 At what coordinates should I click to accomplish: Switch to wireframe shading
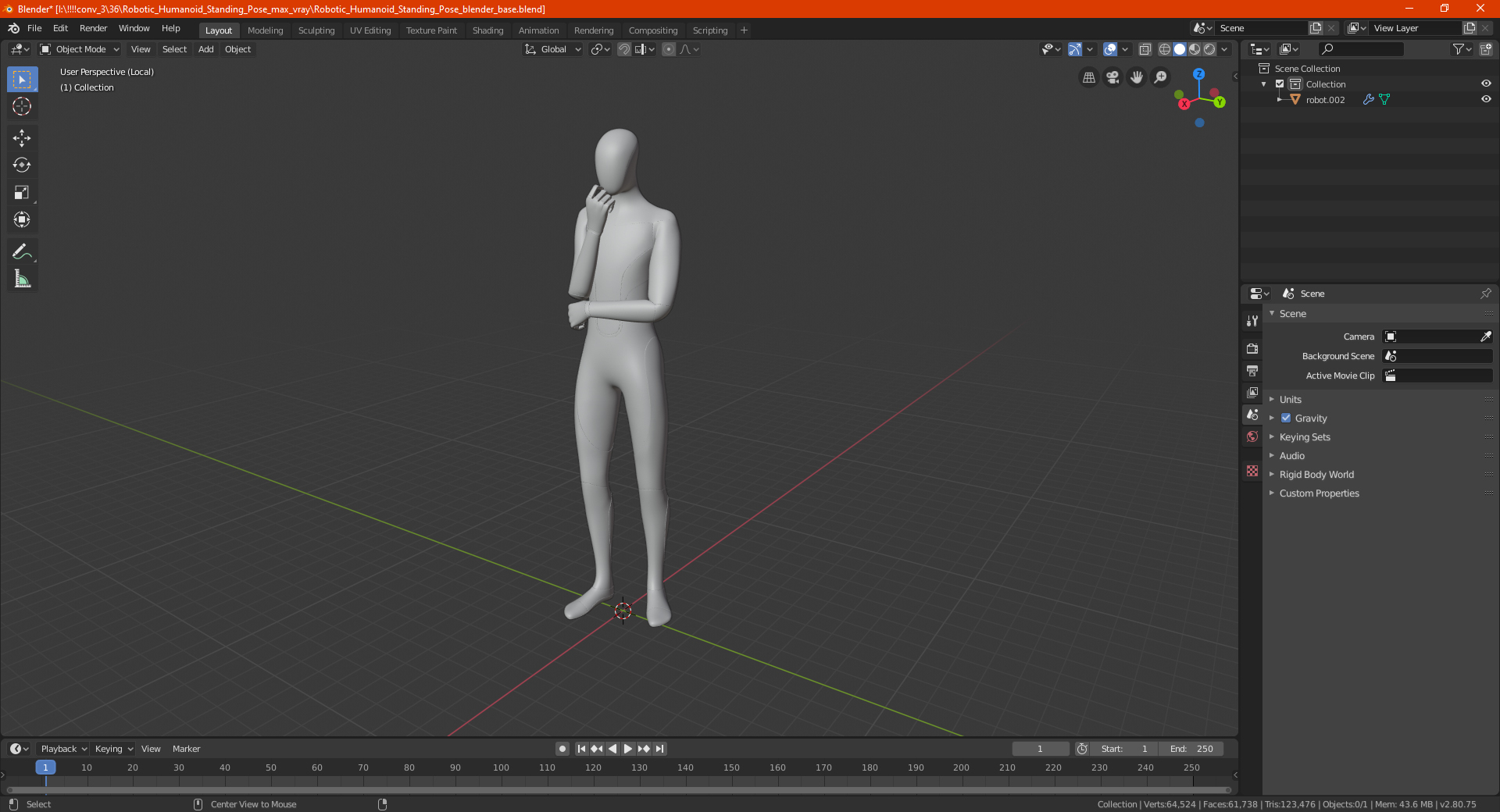1165,49
